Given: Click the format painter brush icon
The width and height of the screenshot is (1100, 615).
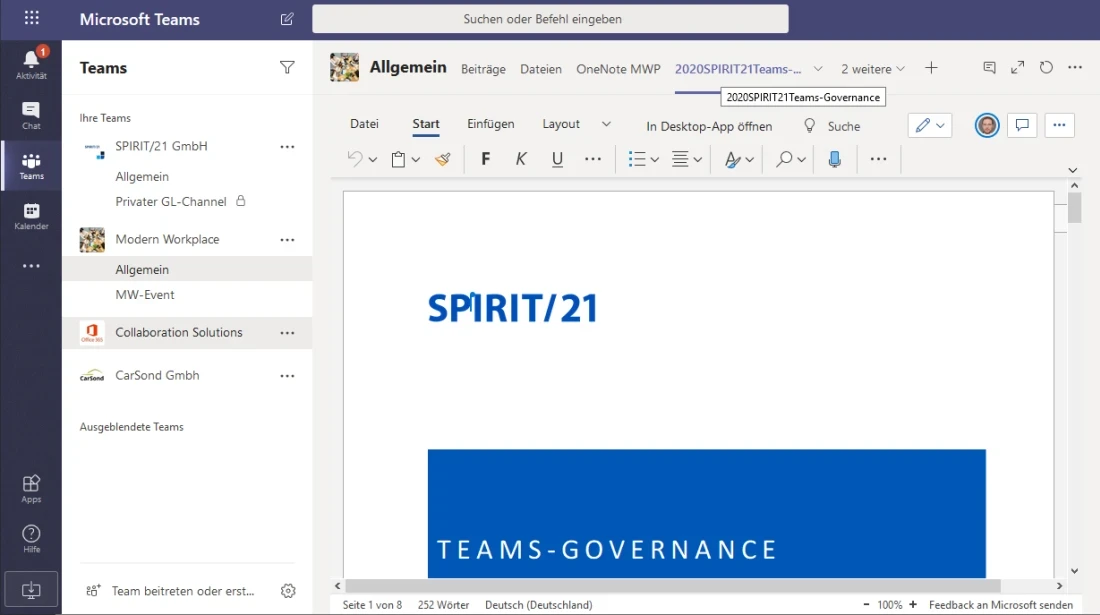Looking at the screenshot, I should [x=443, y=159].
